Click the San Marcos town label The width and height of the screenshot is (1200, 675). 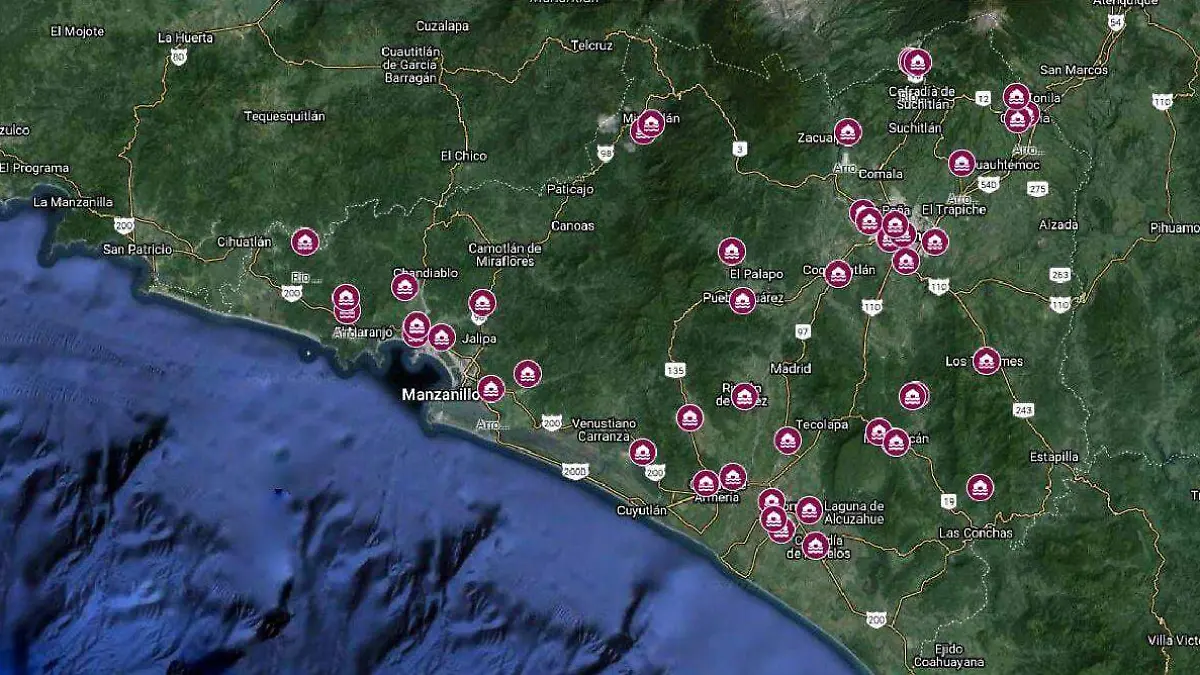(1074, 70)
